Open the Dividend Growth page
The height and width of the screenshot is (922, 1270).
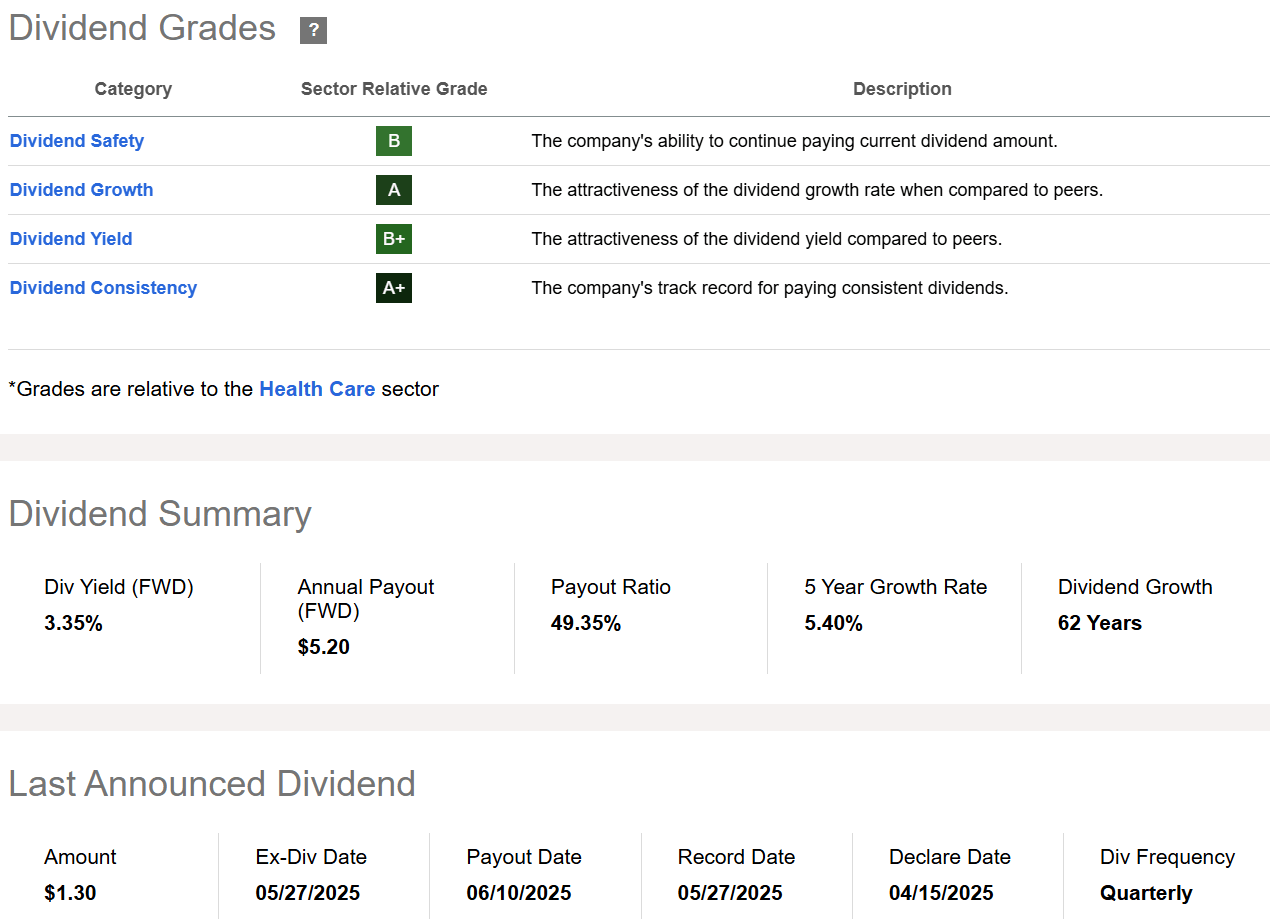coord(81,189)
